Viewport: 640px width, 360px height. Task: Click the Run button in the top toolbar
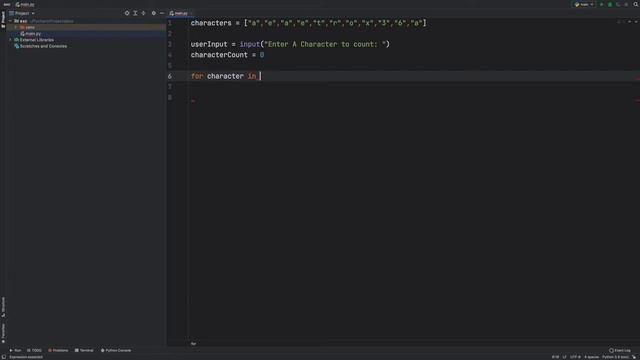click(602, 4)
